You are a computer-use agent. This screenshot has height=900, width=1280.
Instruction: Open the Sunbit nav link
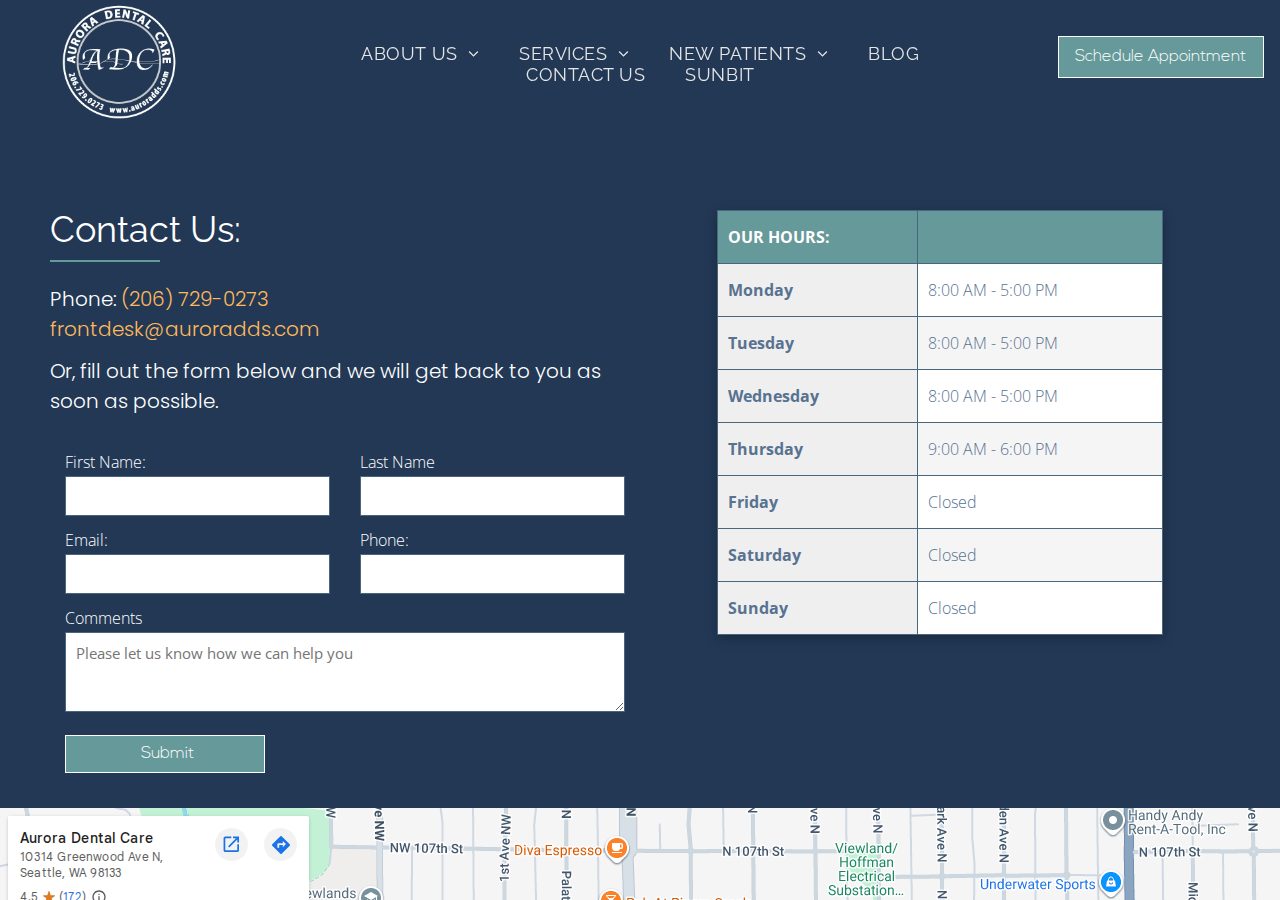(x=719, y=75)
